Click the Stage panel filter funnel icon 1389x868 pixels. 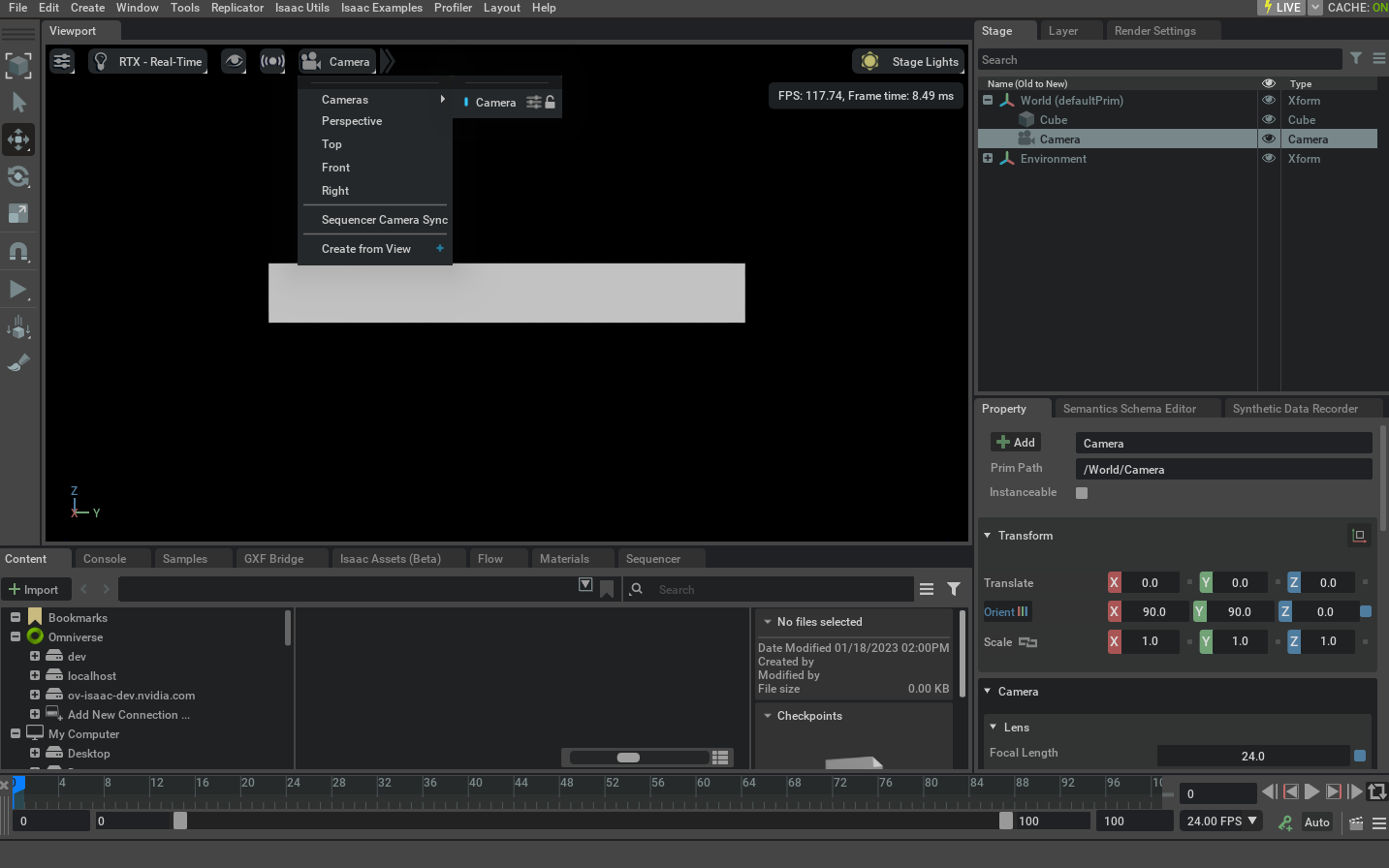(1356, 59)
